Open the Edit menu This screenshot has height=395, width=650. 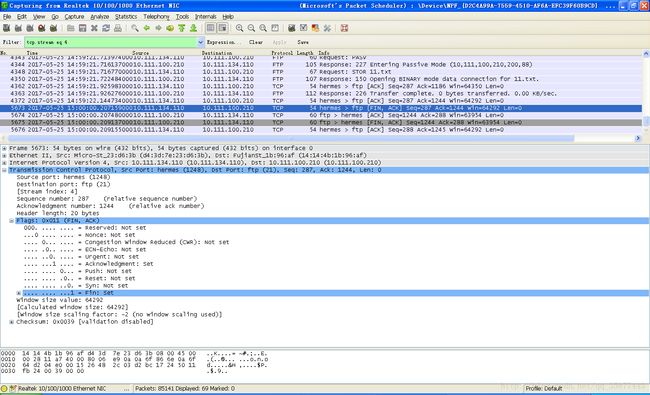[x=22, y=17]
